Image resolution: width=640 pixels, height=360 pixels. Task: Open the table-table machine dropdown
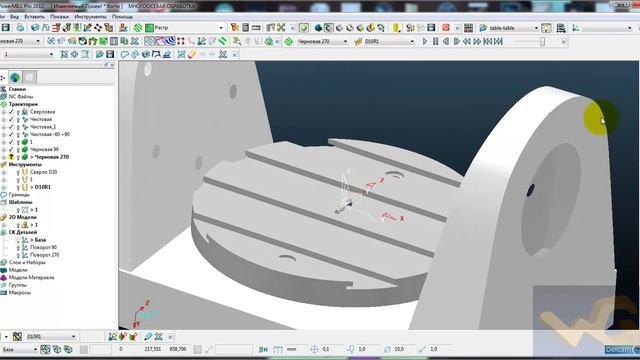click(x=536, y=28)
